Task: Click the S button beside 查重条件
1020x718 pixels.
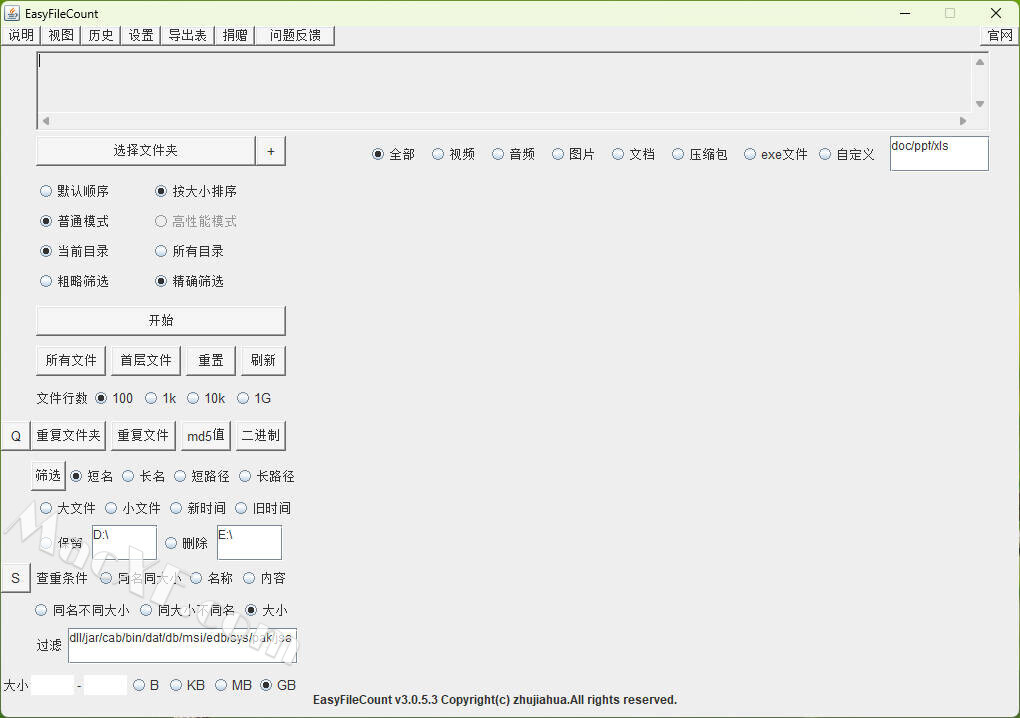Action: click(x=15, y=578)
